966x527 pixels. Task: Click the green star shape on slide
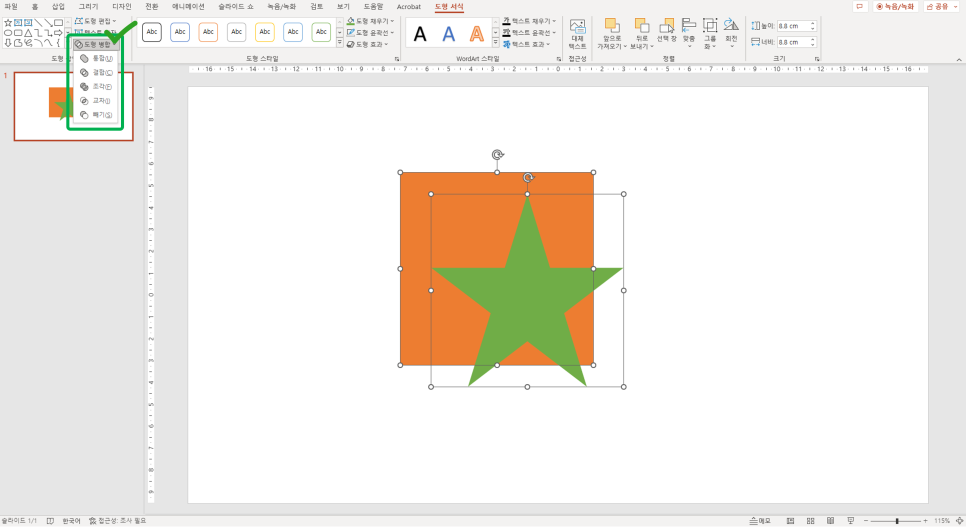[527, 290]
